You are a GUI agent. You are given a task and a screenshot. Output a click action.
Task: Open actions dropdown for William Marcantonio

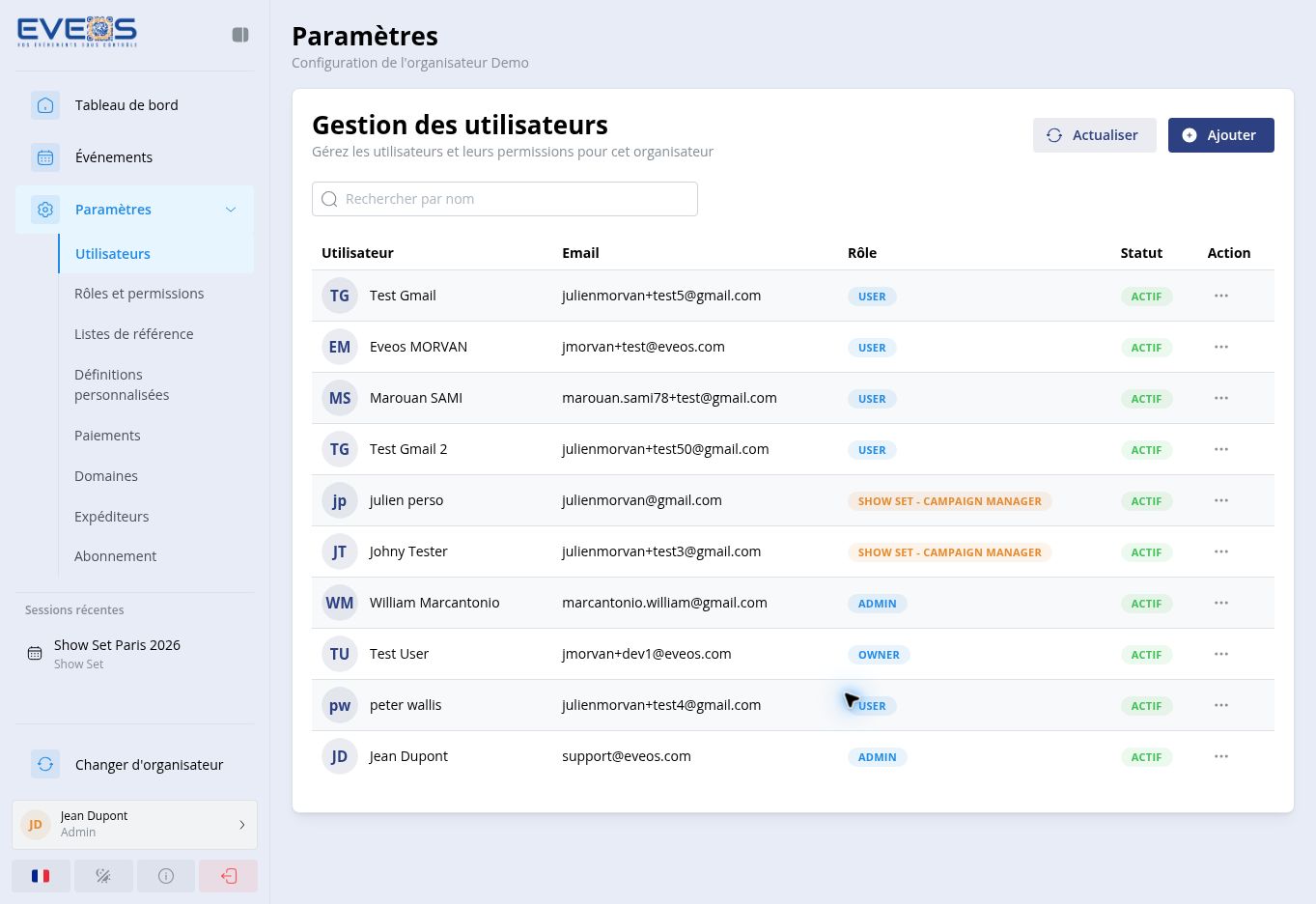pyautogui.click(x=1221, y=603)
